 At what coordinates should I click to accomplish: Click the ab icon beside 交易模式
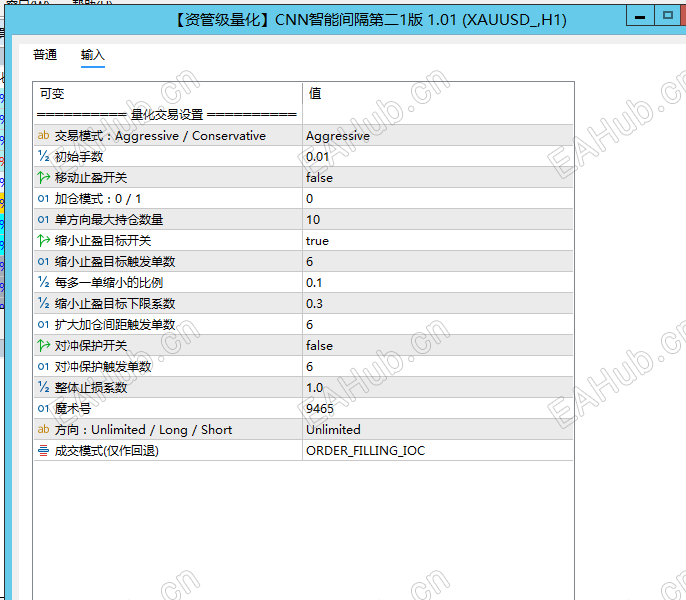[43, 135]
